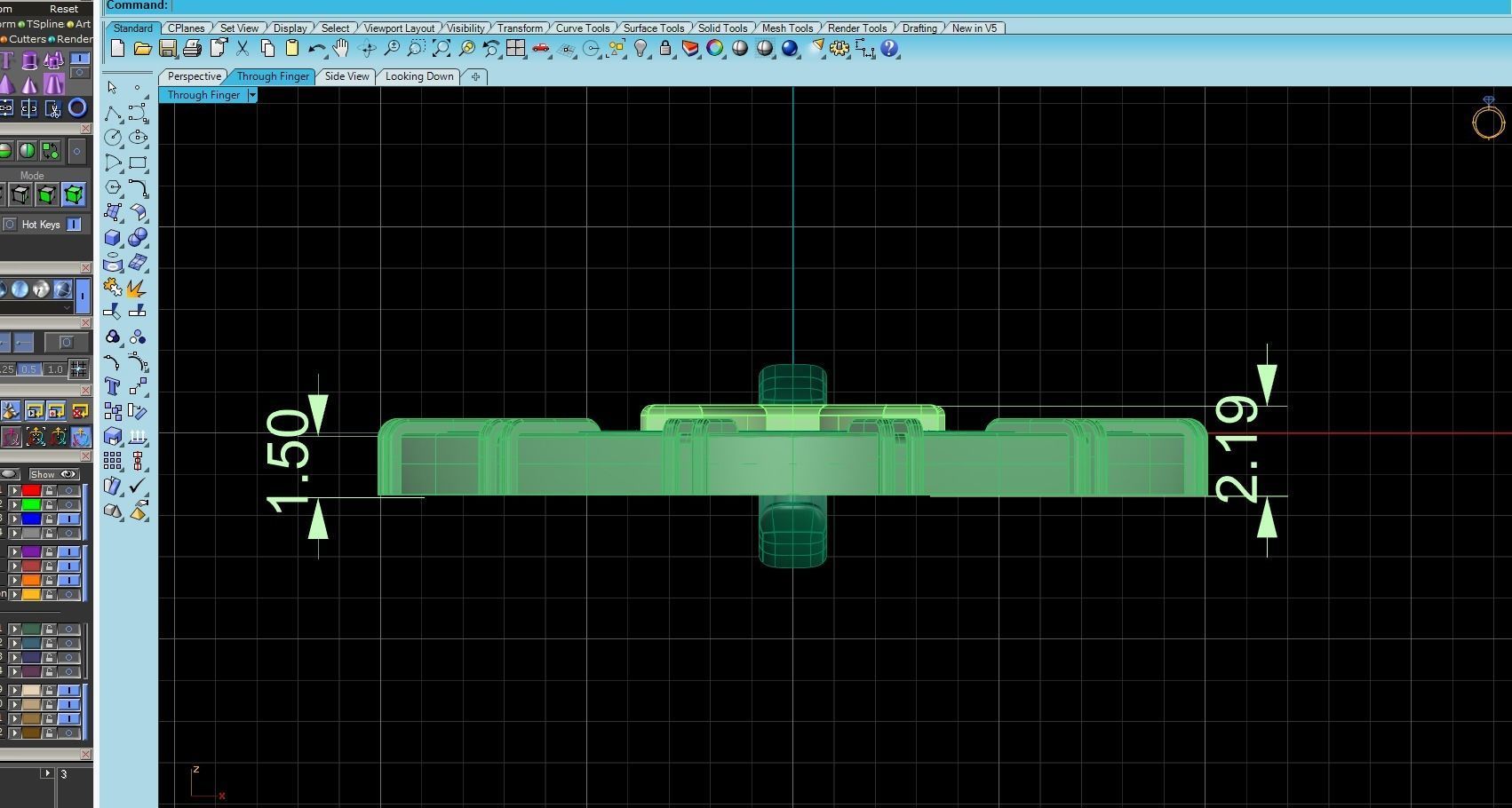The image size is (1512, 808).
Task: Open the Layers panel icon
Action: 690,49
